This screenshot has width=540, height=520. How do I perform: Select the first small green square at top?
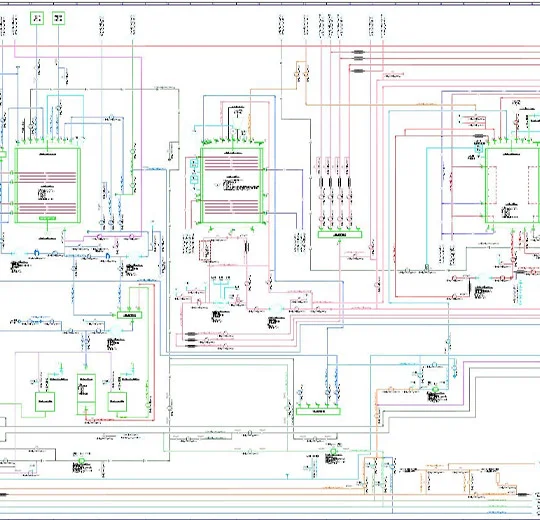tap(37, 18)
